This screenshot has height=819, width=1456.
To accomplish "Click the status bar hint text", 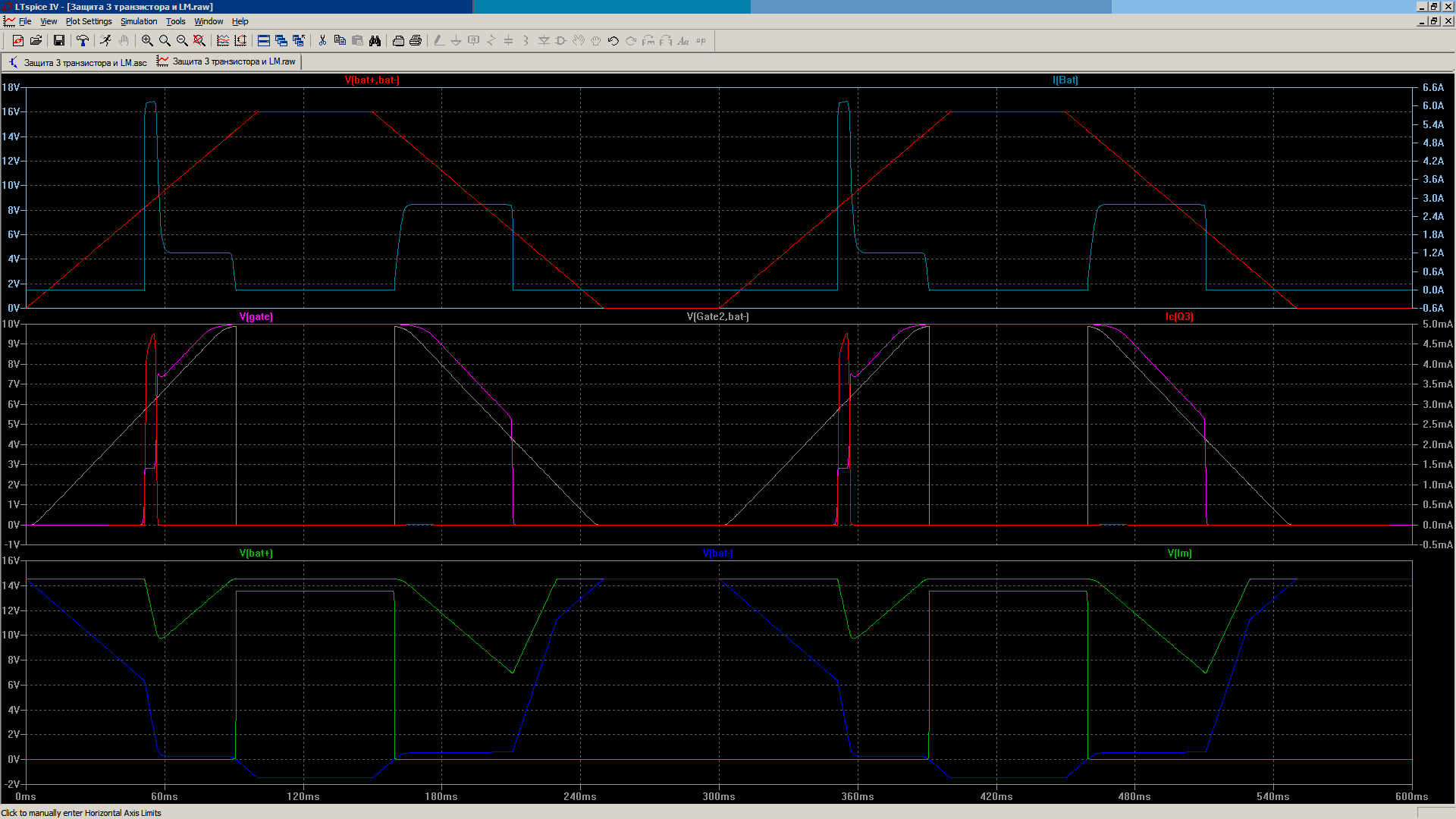I will tap(81, 813).
